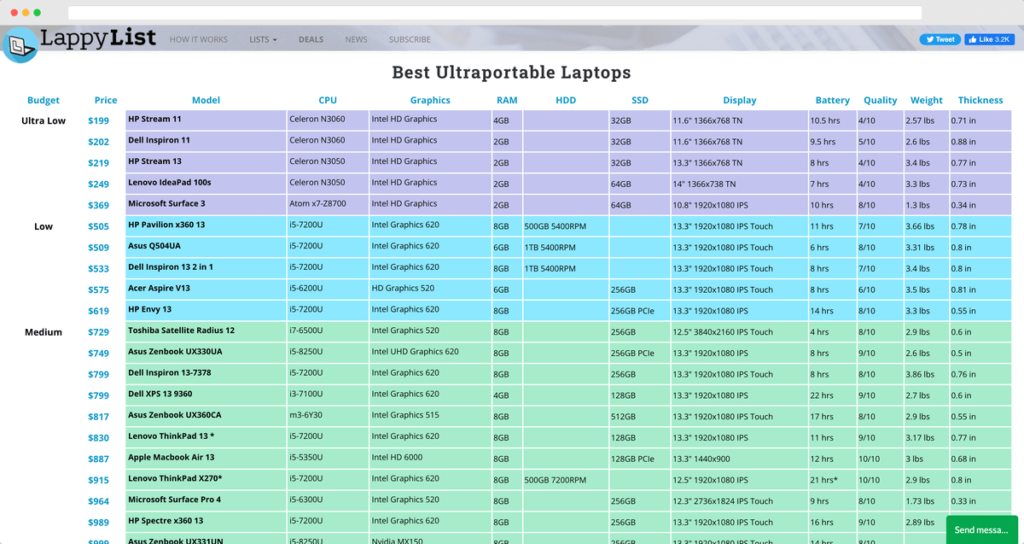Click the Quality column header
Image resolution: width=1024 pixels, height=544 pixels.
point(880,100)
